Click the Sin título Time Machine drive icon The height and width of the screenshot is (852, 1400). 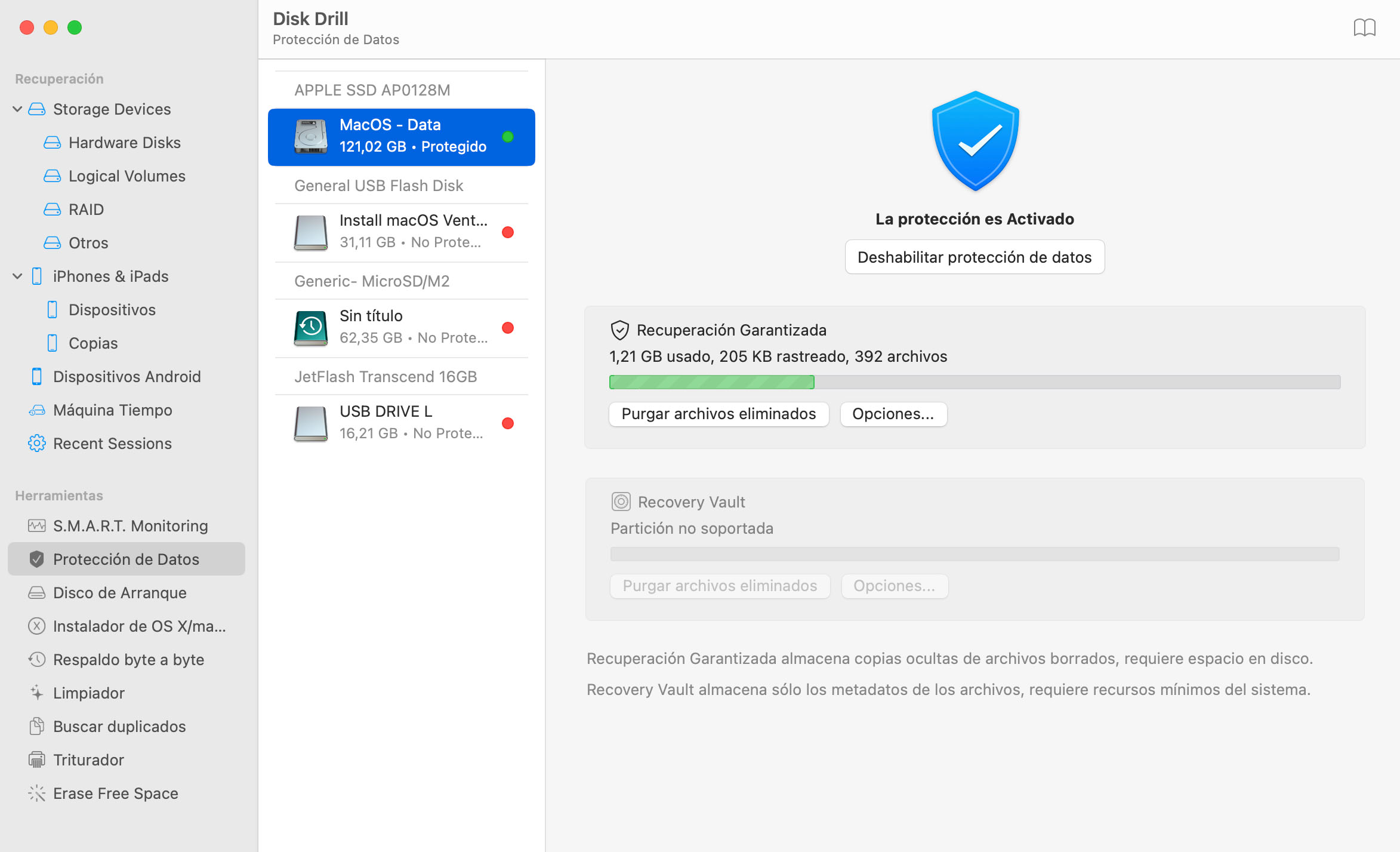pyautogui.click(x=311, y=327)
